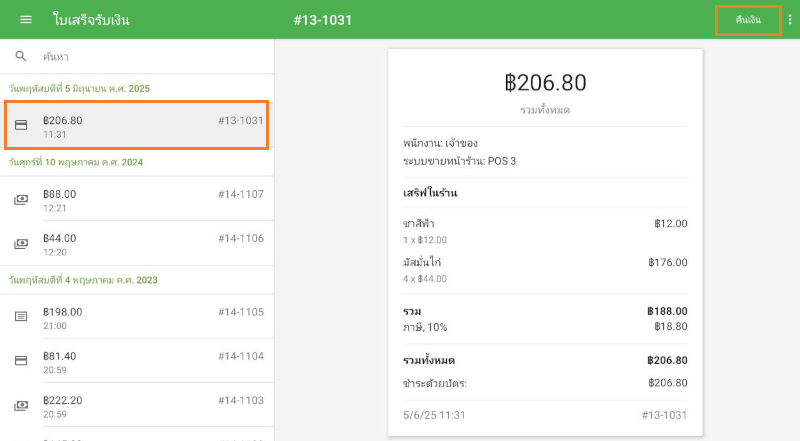Screen dimensions: 800x441
Task: Select receipt number #14-1107 in the list
Action: (x=240, y=194)
